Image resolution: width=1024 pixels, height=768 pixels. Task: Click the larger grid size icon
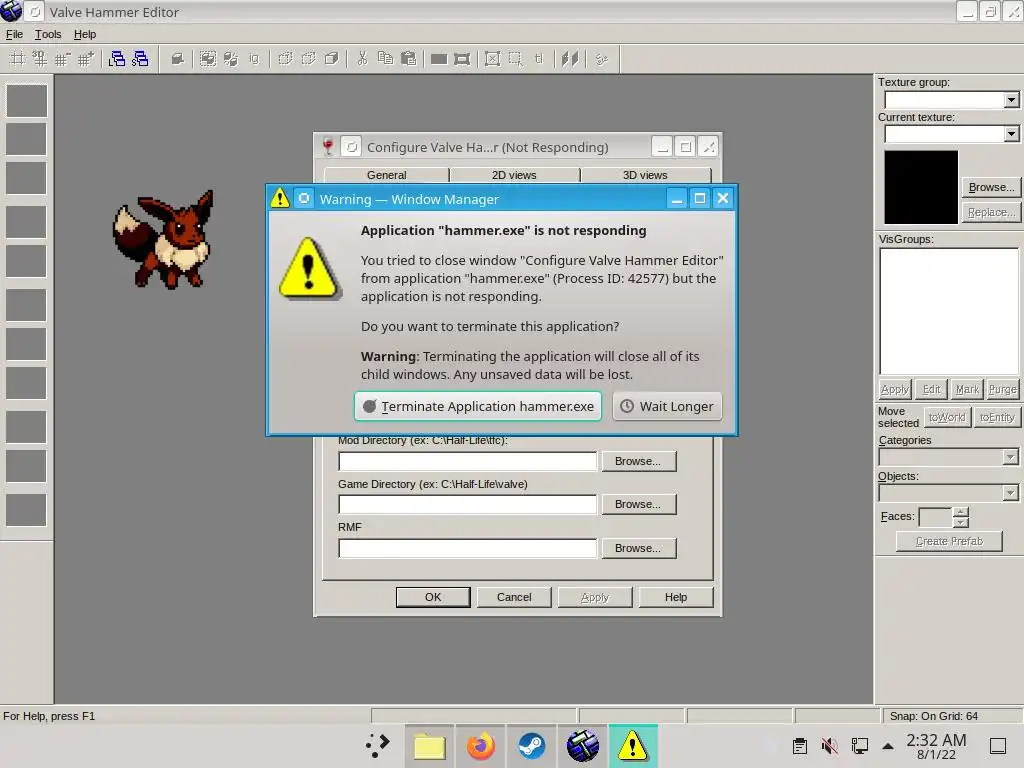pyautogui.click(x=86, y=59)
